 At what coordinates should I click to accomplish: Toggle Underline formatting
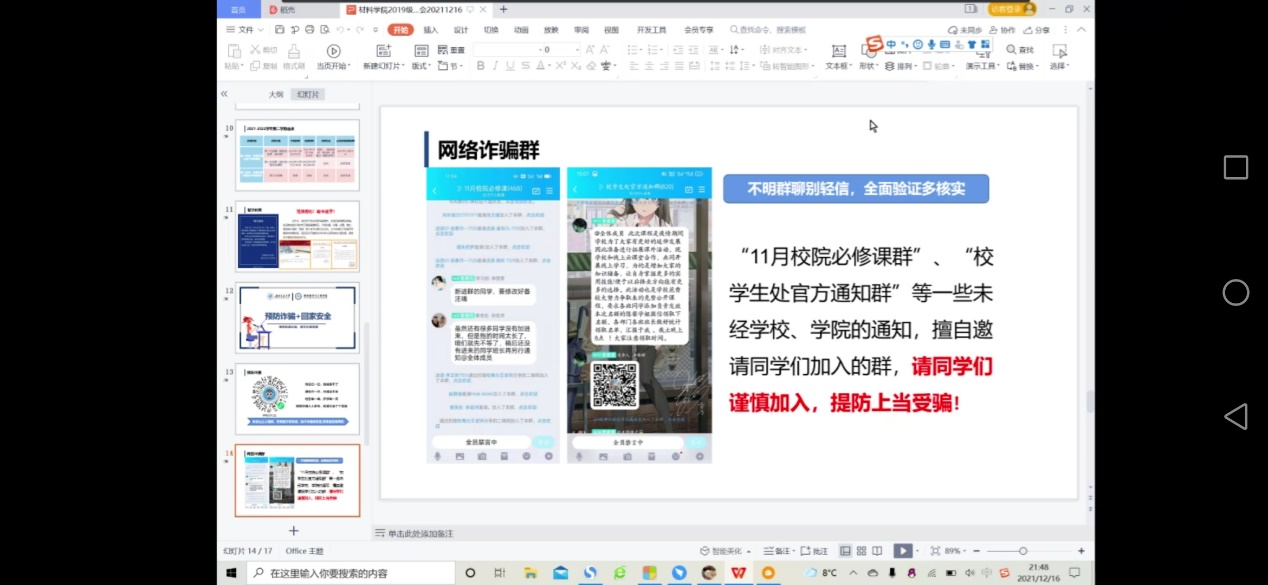(x=510, y=66)
